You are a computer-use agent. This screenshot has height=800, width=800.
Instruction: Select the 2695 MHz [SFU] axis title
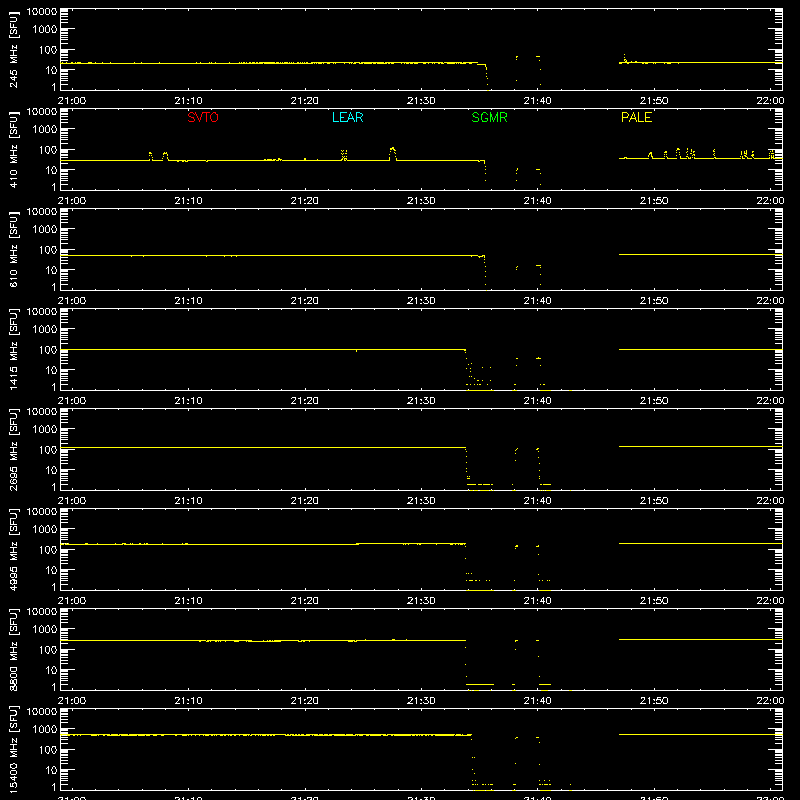13,449
